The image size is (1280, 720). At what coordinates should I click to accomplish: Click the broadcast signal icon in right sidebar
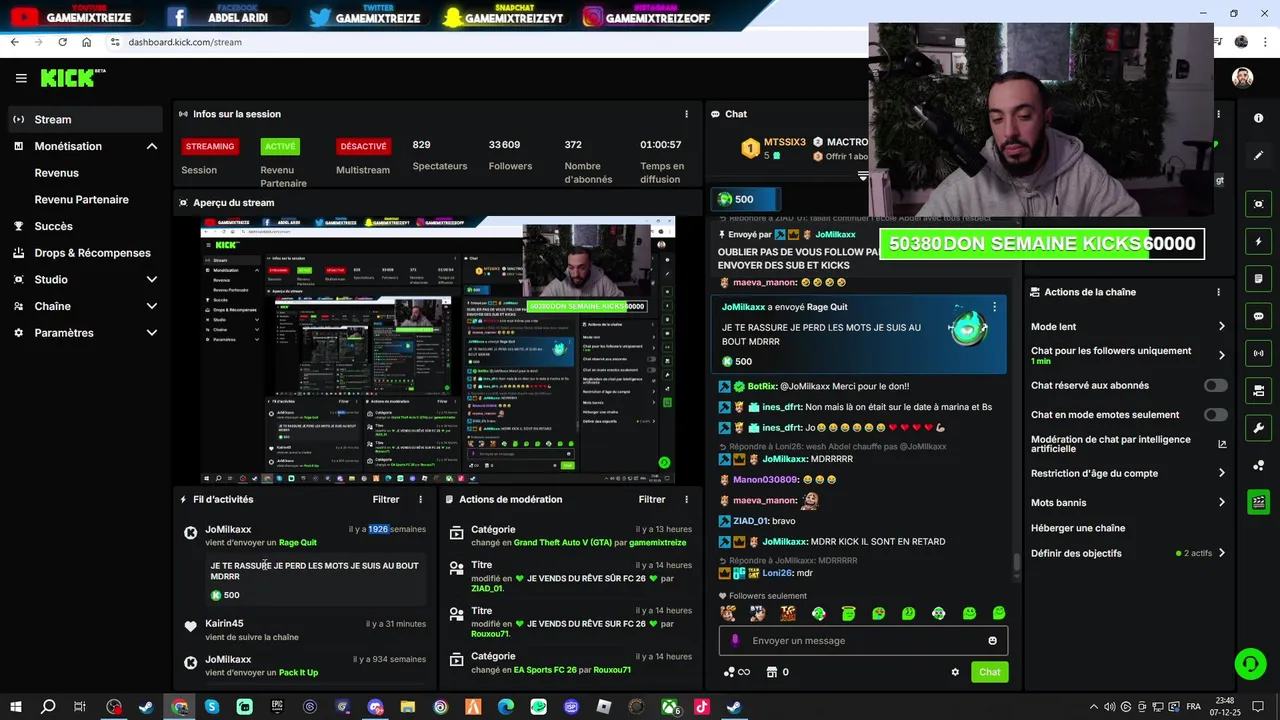1258,353
